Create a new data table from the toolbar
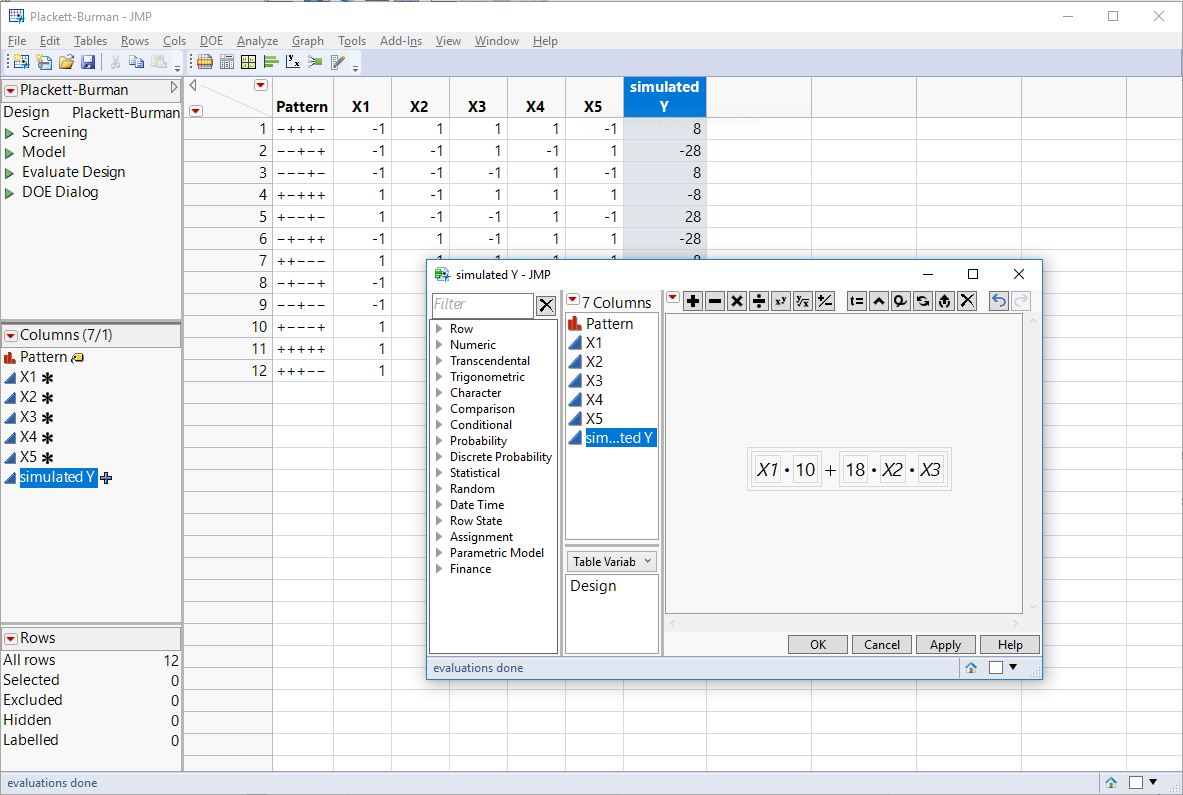 [x=21, y=61]
